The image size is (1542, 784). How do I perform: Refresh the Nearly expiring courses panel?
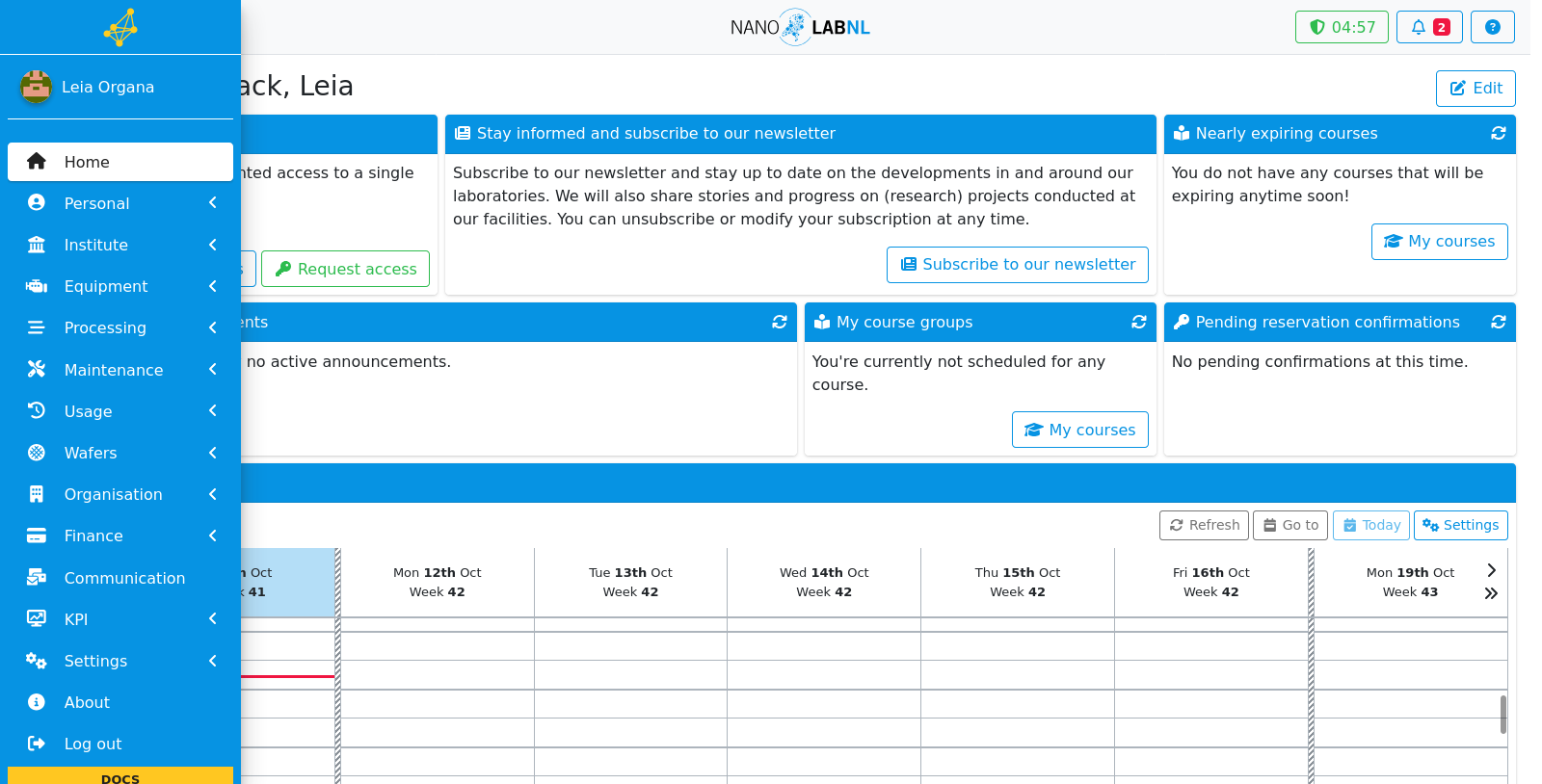coord(1498,133)
